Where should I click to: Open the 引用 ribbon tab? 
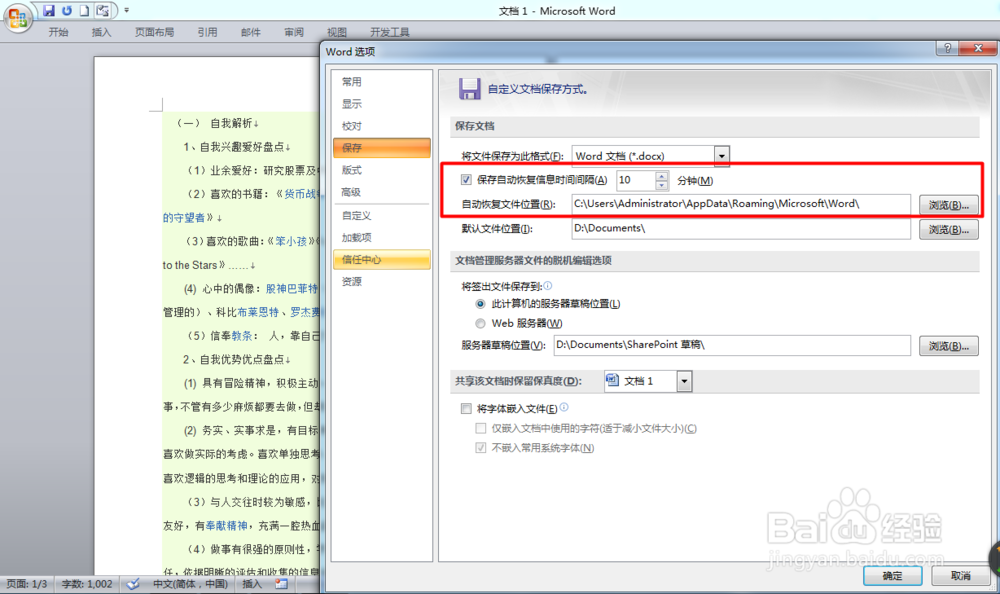point(207,32)
